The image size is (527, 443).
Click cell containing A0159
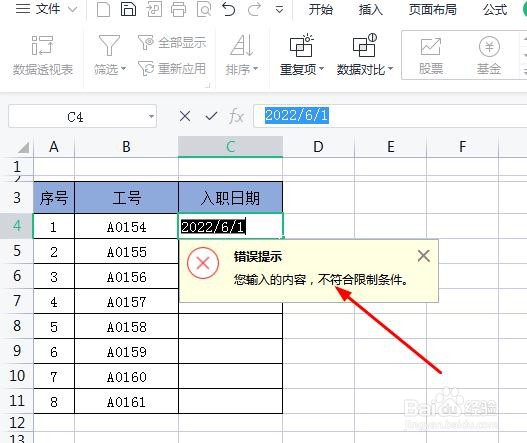pyautogui.click(x=126, y=351)
